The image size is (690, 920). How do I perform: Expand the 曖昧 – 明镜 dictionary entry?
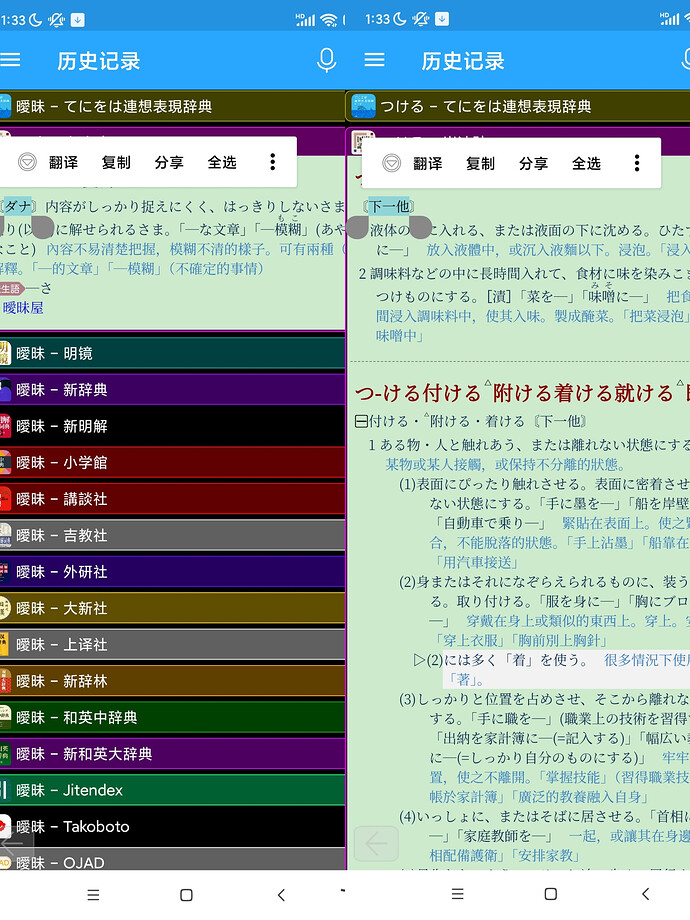coord(172,353)
